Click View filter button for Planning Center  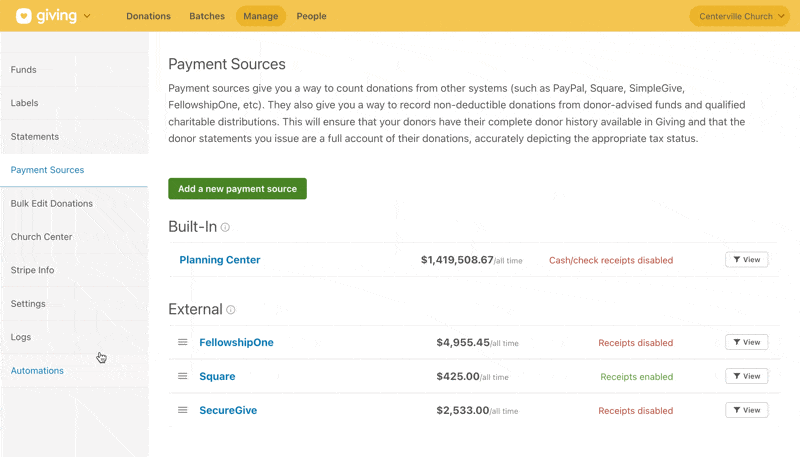tap(746, 260)
